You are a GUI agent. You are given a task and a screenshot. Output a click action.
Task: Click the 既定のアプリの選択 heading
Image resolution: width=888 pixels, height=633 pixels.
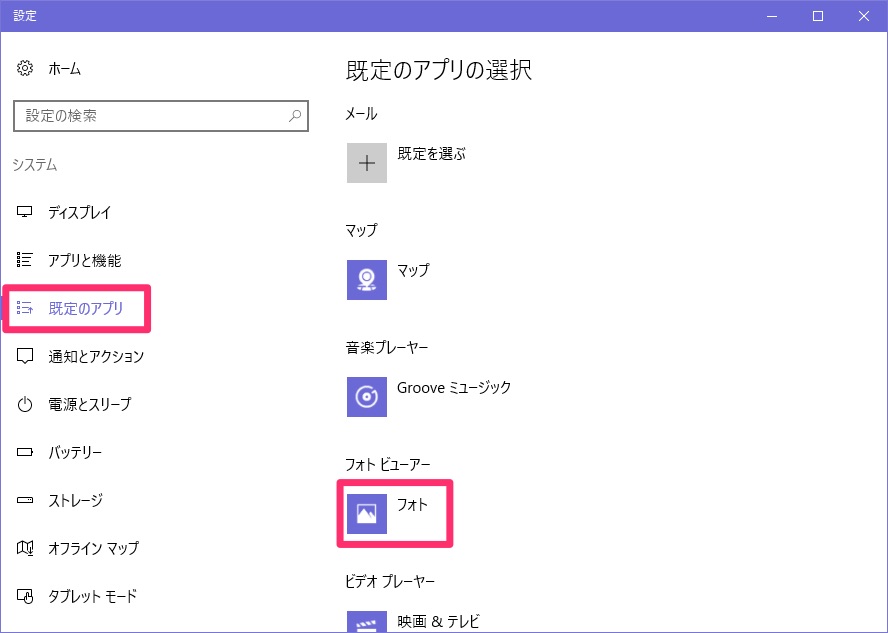click(439, 70)
